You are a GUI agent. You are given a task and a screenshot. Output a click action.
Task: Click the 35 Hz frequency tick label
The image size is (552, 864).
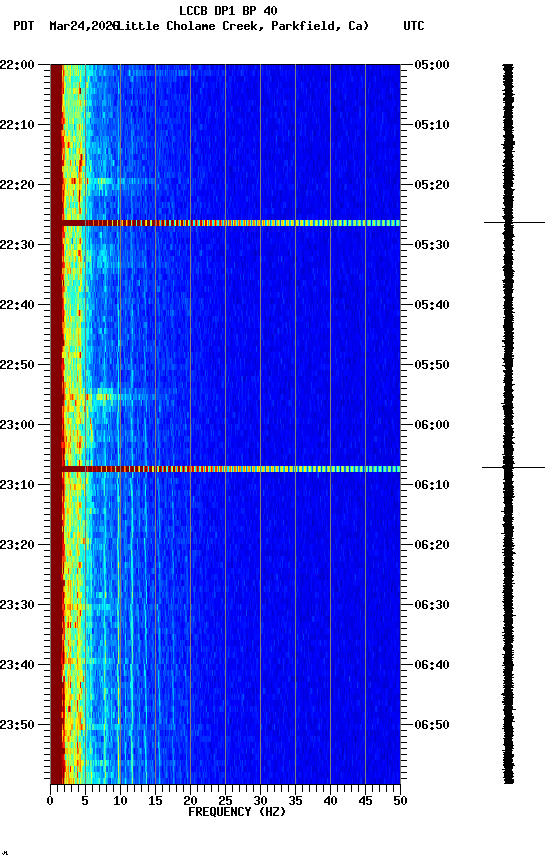(x=295, y=801)
